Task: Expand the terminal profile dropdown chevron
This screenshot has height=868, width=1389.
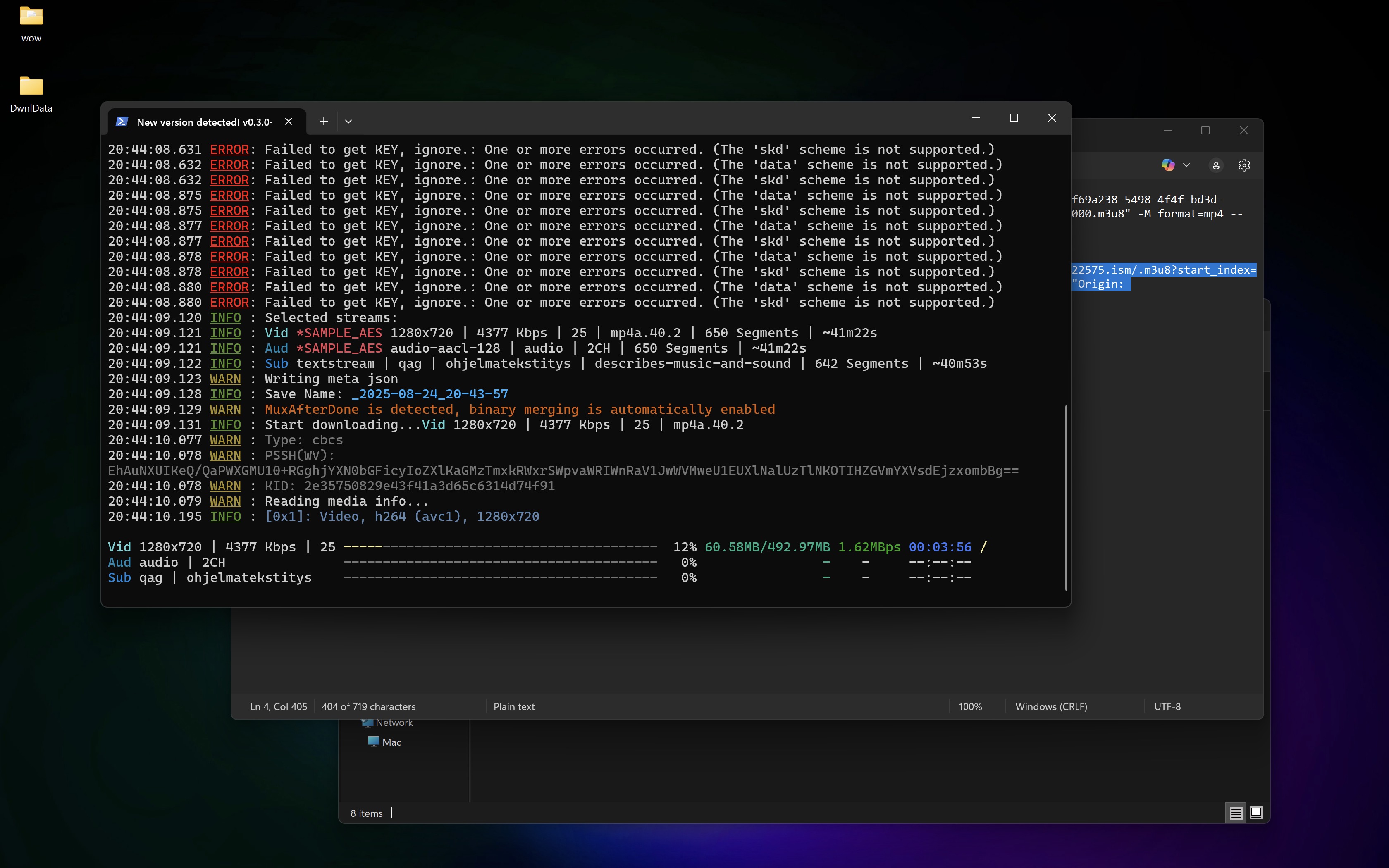Action: pyautogui.click(x=348, y=122)
